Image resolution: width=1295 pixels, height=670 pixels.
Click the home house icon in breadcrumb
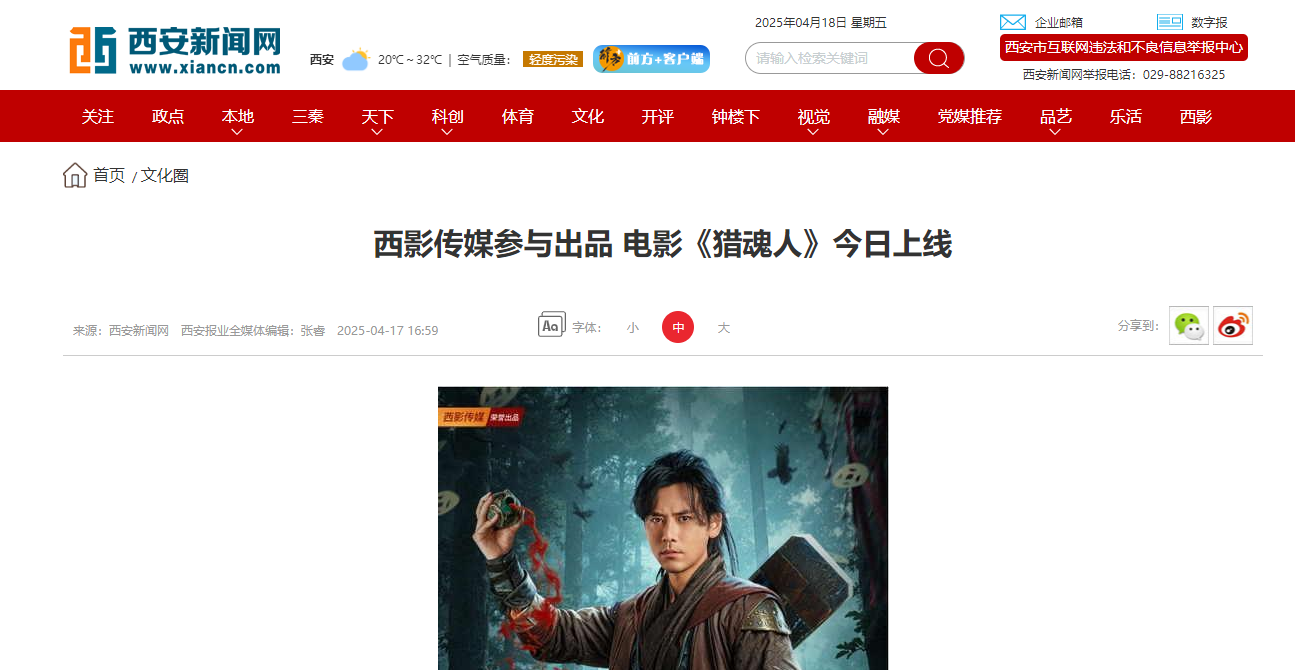75,175
